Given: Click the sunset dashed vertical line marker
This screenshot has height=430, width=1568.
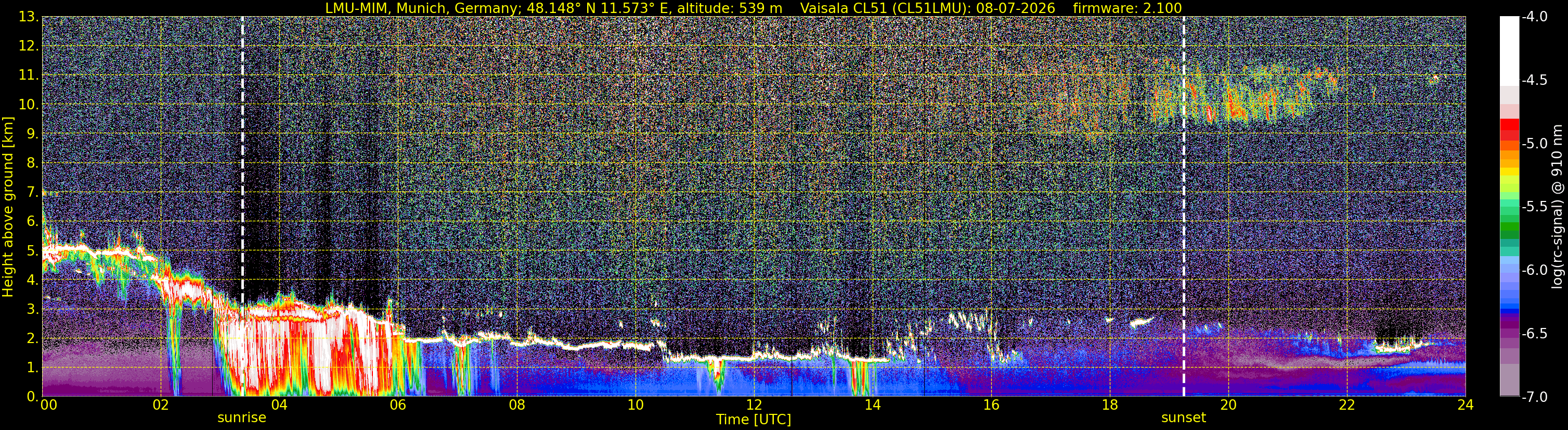Looking at the screenshot, I should pos(1183,207).
